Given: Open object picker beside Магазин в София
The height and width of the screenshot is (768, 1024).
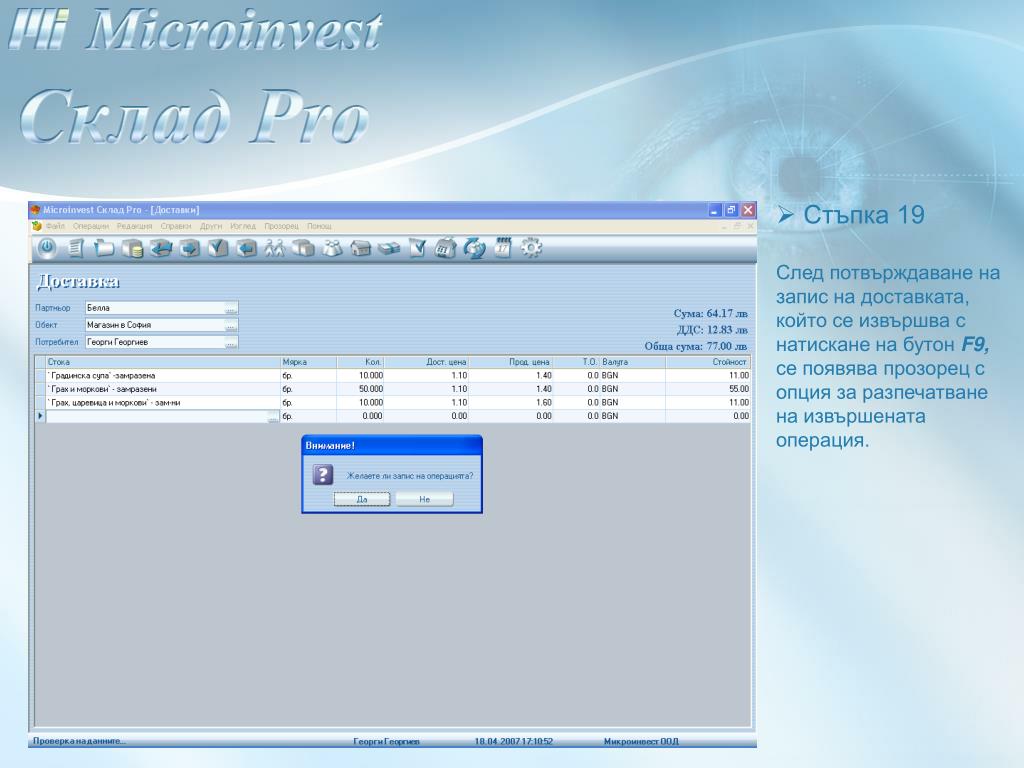Looking at the screenshot, I should pos(231,325).
